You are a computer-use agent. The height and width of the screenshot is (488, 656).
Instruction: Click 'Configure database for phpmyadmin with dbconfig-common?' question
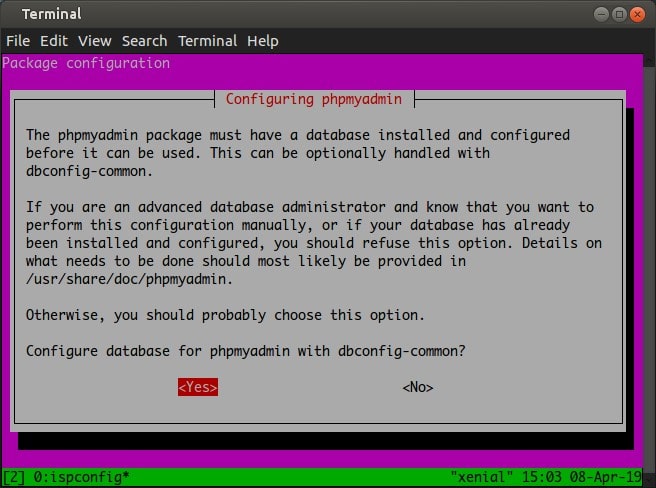coord(246,351)
